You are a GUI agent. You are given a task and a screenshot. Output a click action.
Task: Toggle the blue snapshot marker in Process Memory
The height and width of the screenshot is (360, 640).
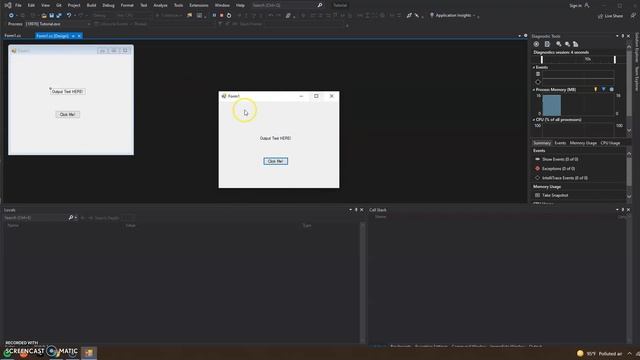604,89
